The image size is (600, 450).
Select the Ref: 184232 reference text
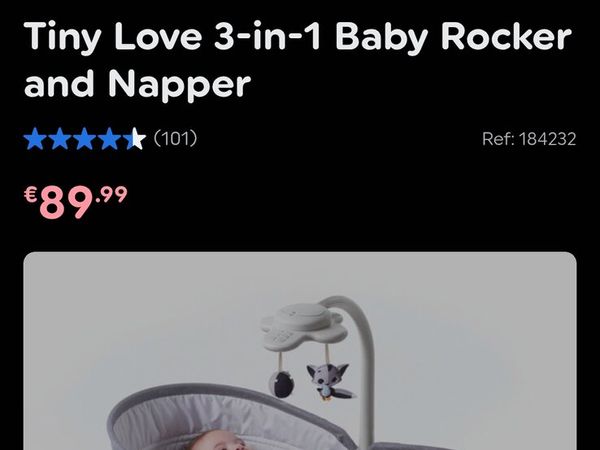pyautogui.click(x=529, y=139)
